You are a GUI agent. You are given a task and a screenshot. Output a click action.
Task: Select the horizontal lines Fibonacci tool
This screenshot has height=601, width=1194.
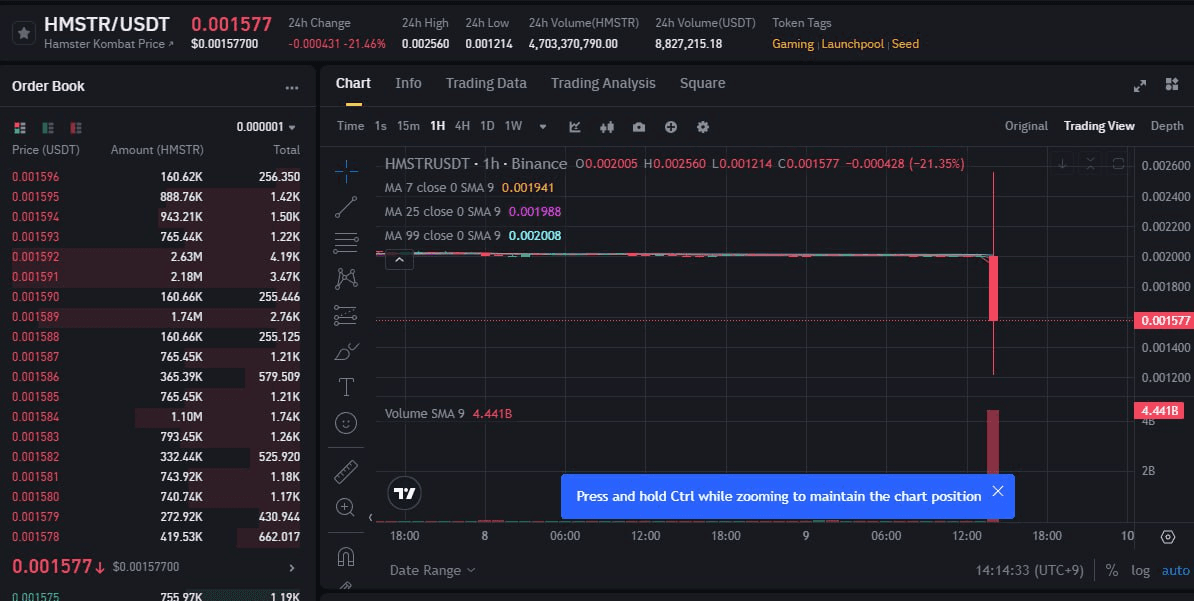coord(346,243)
